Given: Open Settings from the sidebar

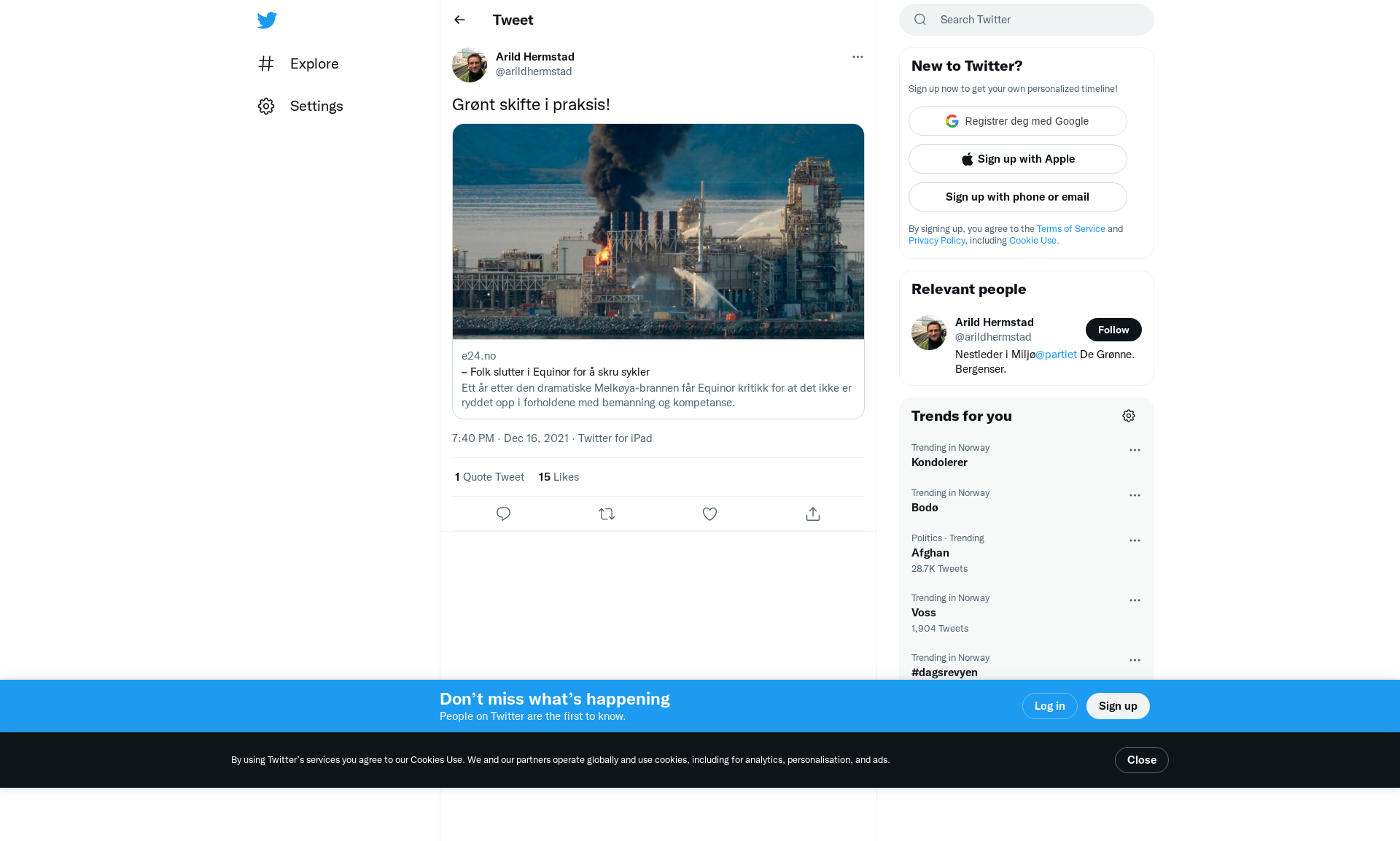Looking at the screenshot, I should [x=300, y=106].
